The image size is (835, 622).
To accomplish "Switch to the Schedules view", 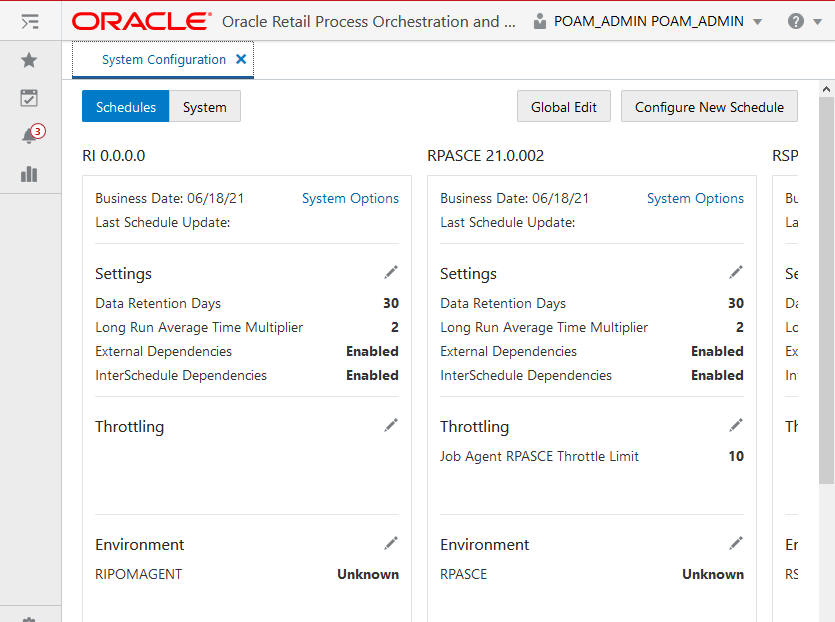I will click(126, 107).
